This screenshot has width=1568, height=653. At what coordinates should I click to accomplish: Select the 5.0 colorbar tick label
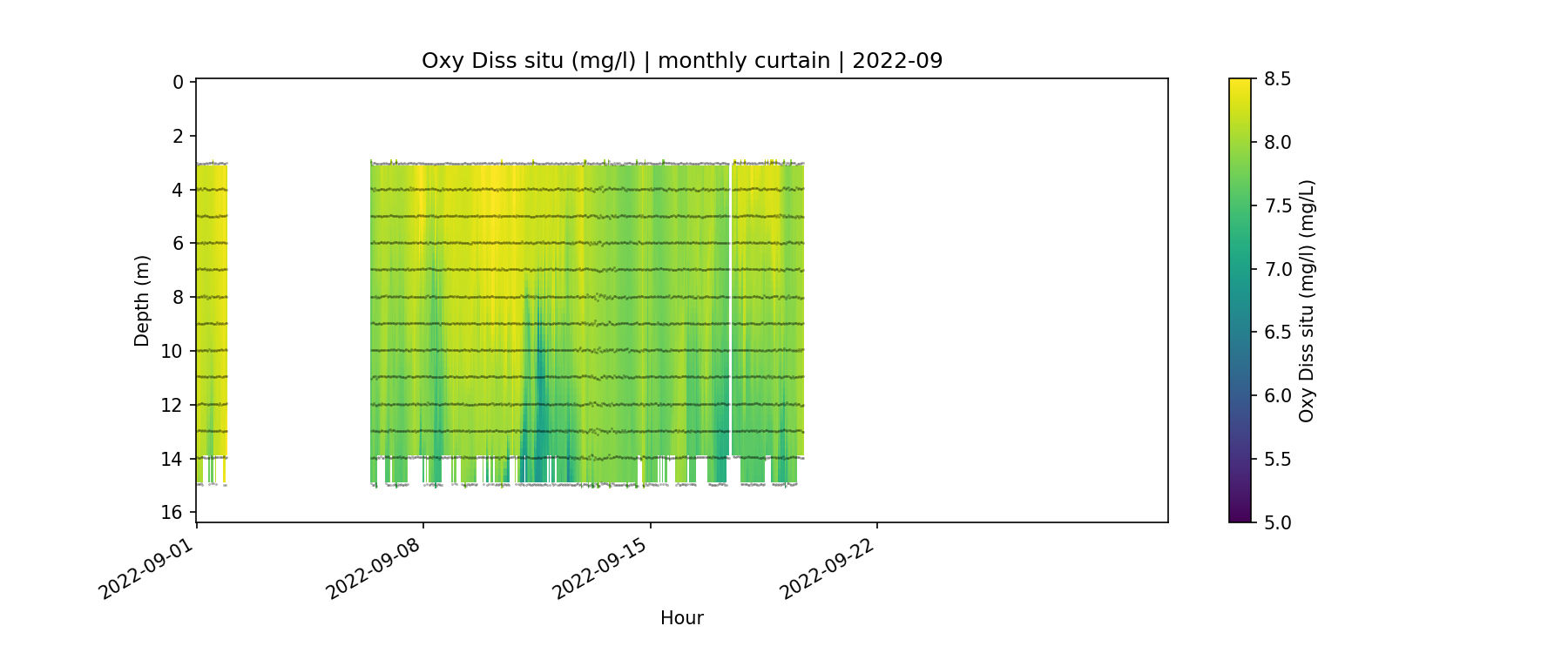pos(1277,522)
